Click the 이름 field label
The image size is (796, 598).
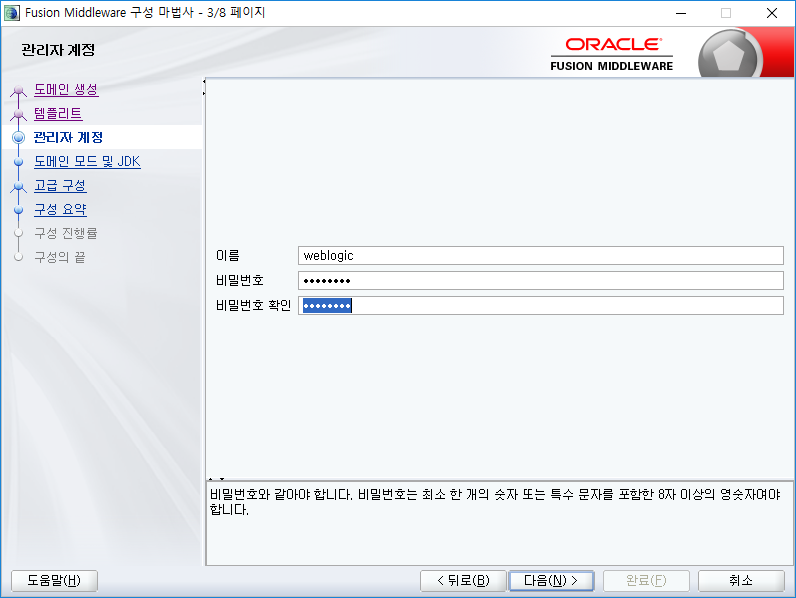pyautogui.click(x=227, y=255)
